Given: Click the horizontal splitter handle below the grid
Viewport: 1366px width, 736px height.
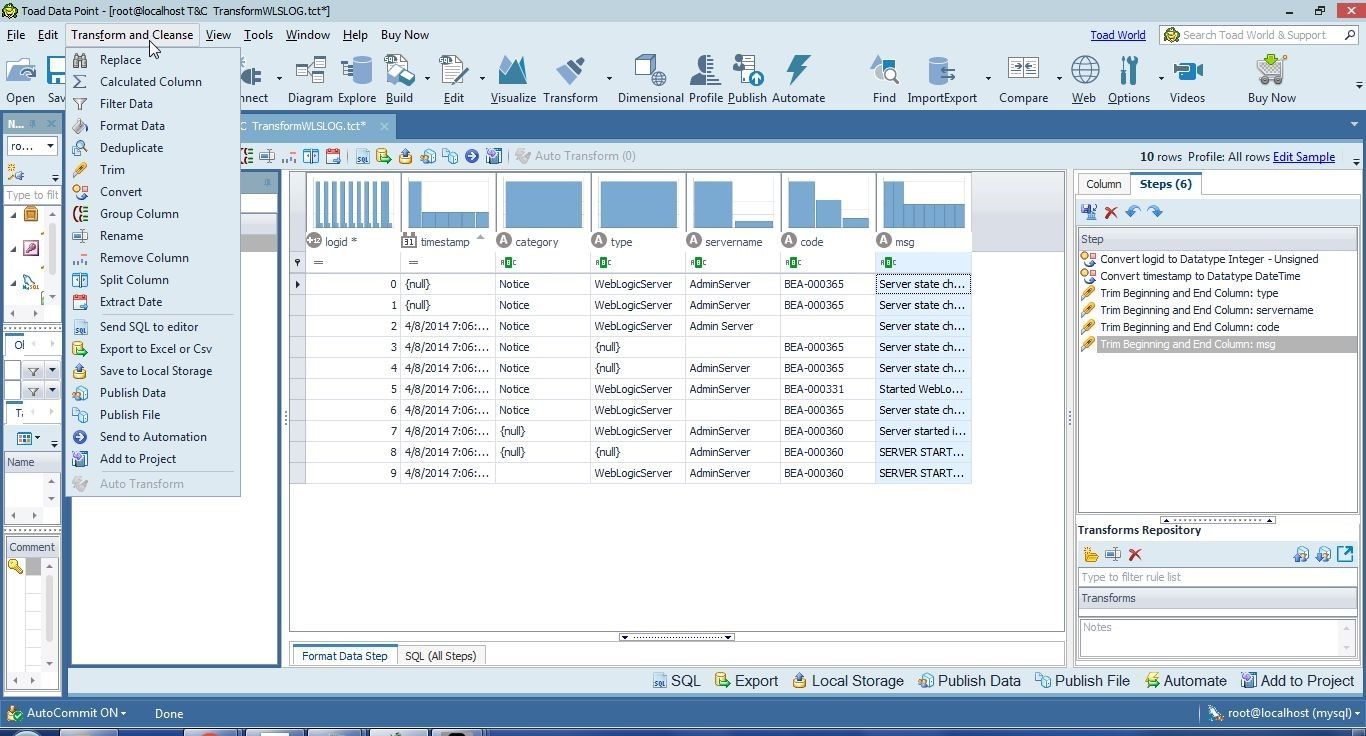Looking at the screenshot, I should [x=677, y=637].
